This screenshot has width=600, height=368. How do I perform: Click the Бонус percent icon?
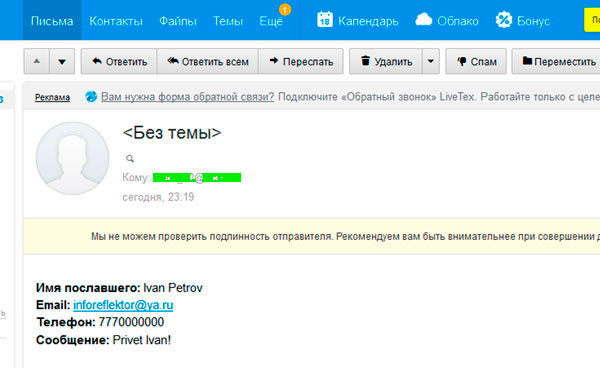(504, 20)
